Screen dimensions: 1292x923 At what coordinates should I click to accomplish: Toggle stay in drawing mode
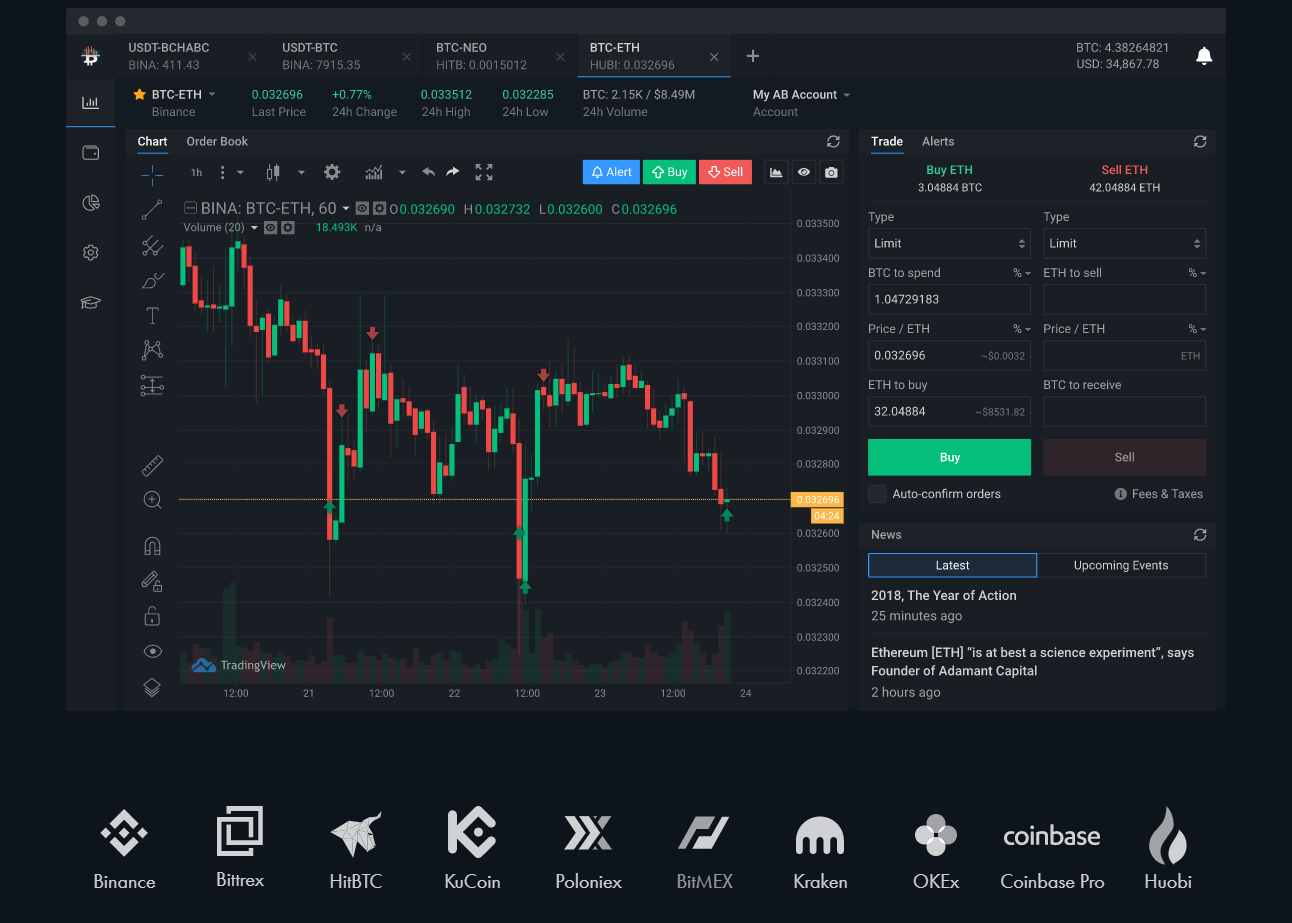pos(152,581)
